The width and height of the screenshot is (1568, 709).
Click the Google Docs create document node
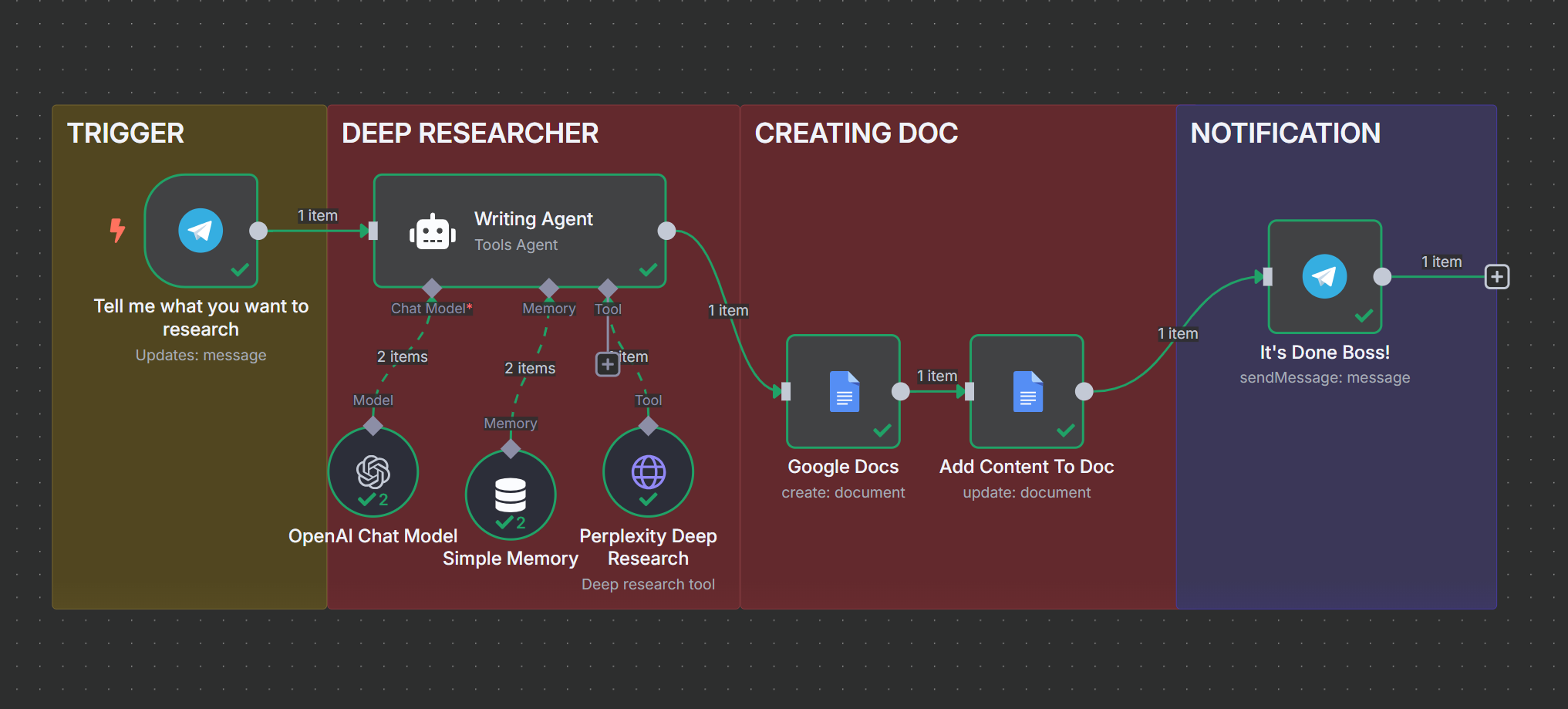[x=843, y=391]
